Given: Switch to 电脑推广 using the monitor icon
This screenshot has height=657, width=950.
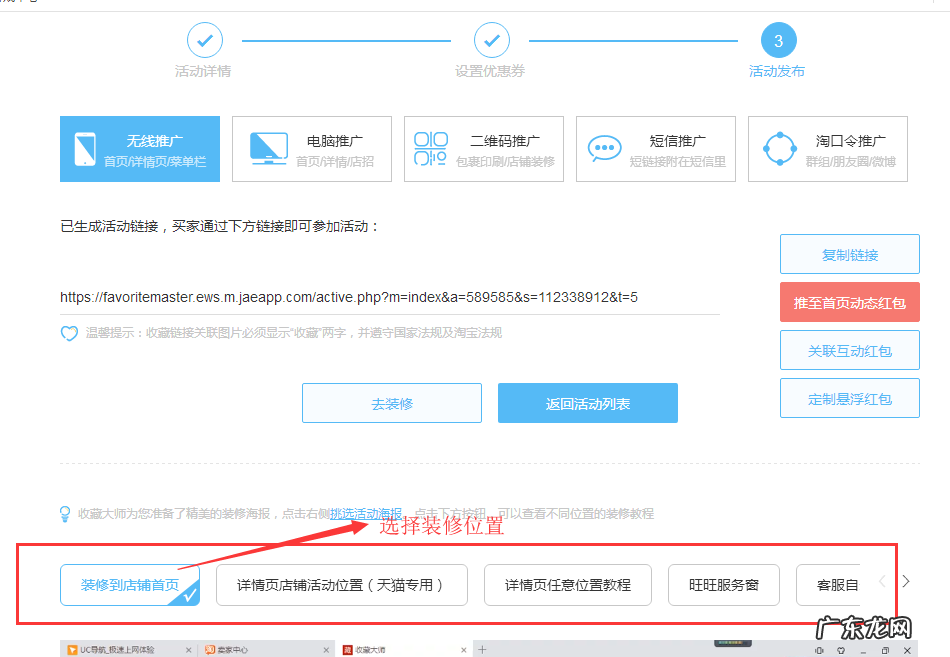Looking at the screenshot, I should (268, 148).
